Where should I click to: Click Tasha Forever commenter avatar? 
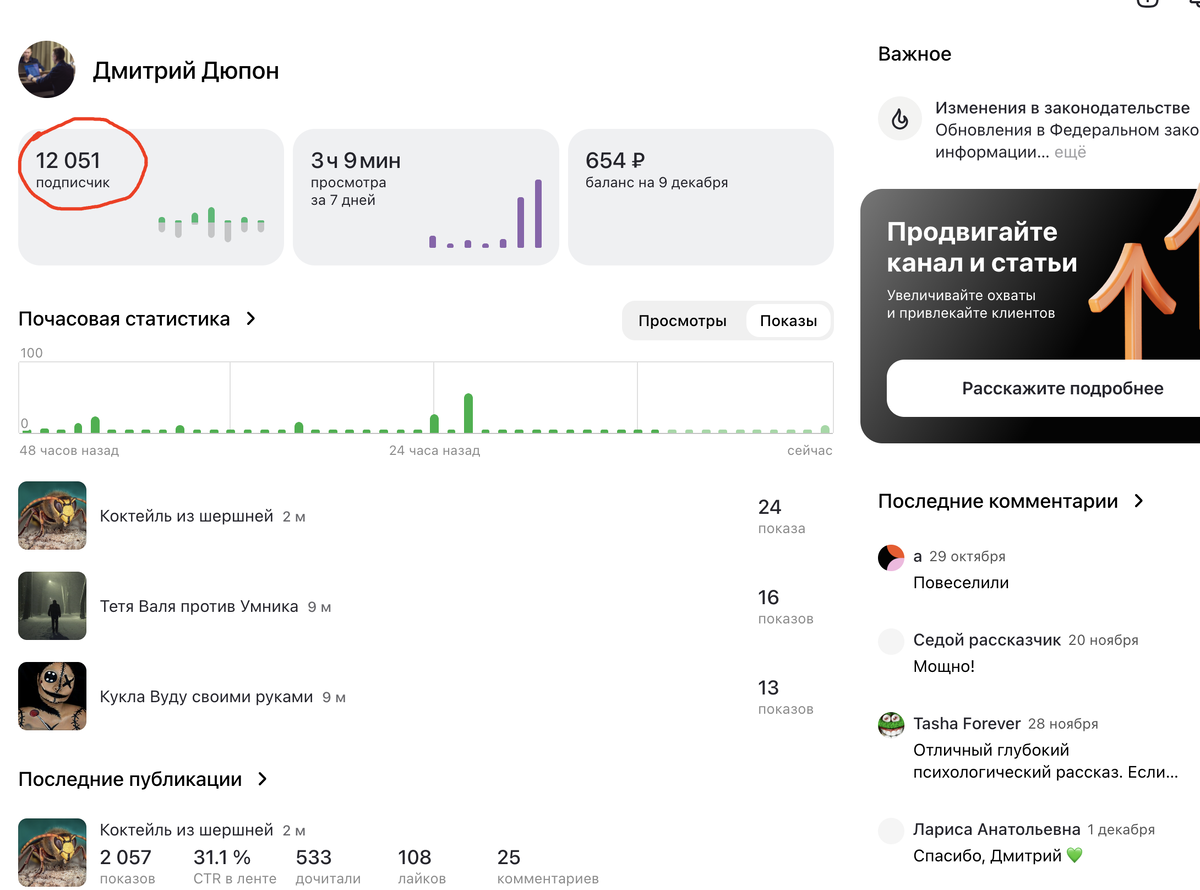tap(891, 725)
